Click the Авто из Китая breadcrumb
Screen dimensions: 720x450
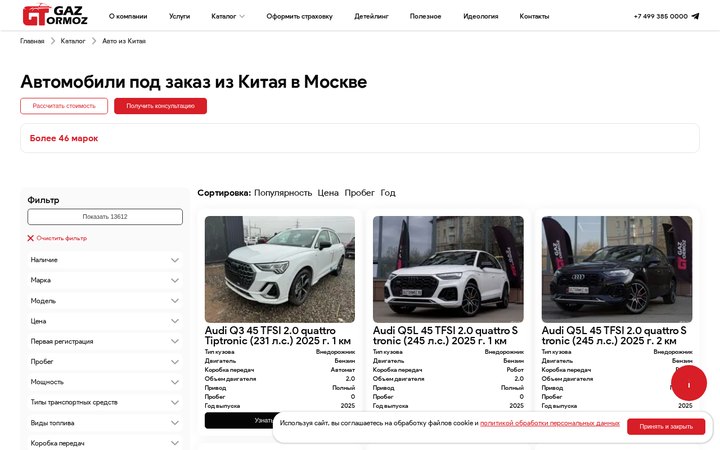[124, 41]
